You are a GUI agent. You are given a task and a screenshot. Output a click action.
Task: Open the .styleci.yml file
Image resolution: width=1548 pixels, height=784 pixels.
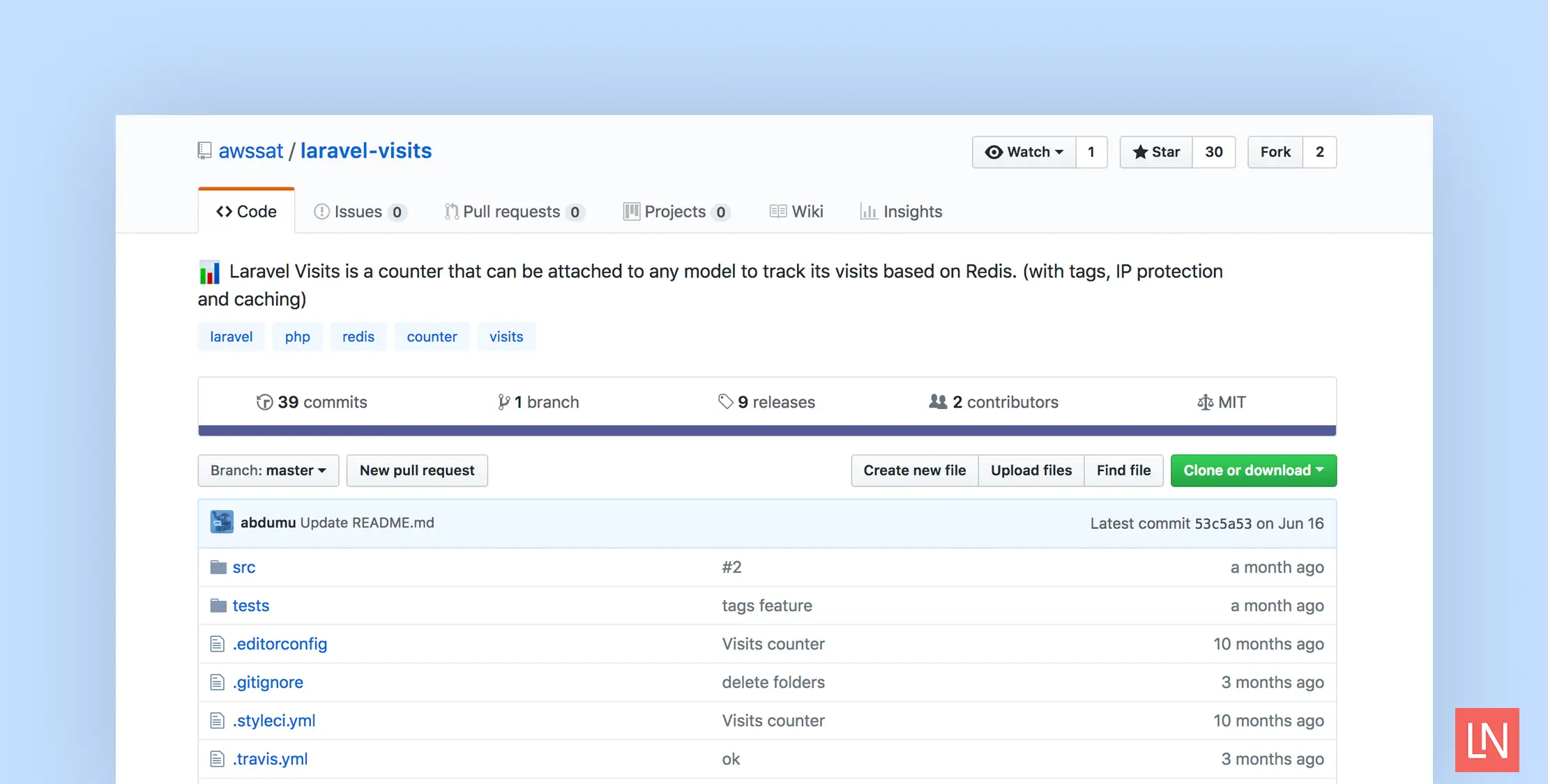click(x=274, y=721)
